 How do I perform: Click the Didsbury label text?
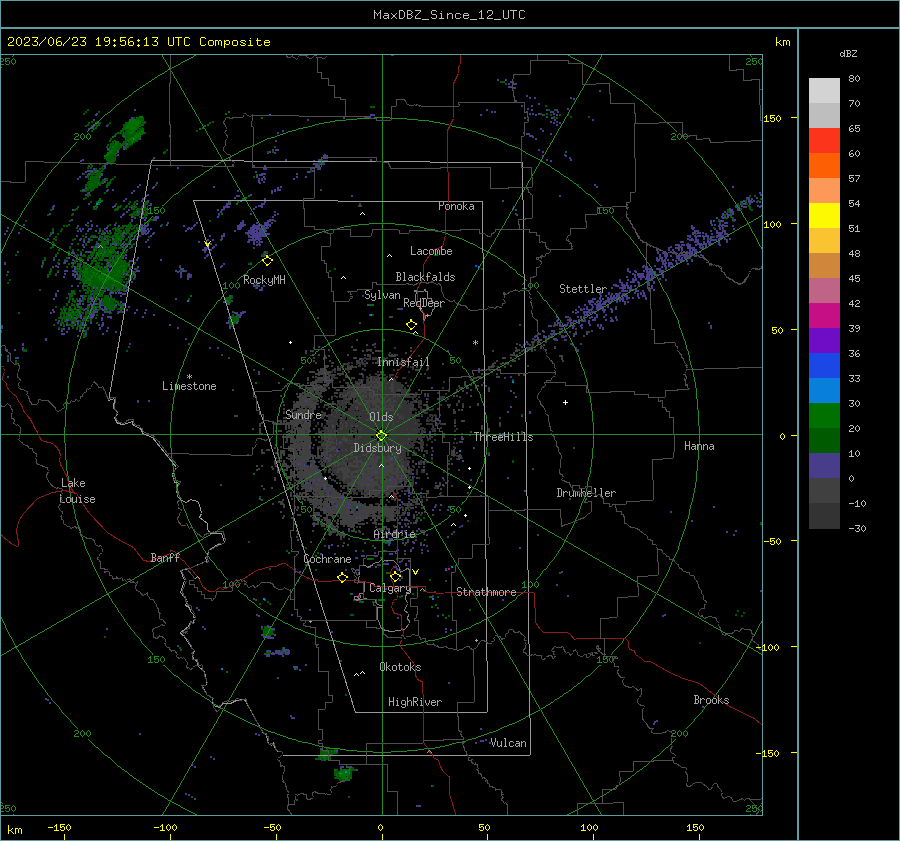(x=377, y=448)
